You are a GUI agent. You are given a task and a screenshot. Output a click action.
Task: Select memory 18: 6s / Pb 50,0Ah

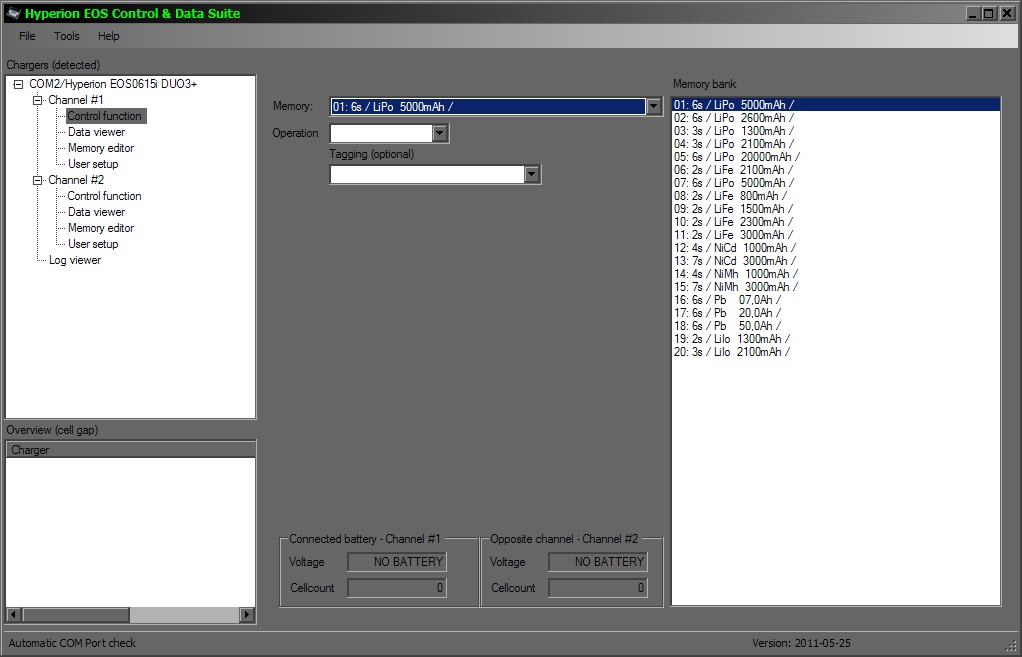(x=836, y=326)
